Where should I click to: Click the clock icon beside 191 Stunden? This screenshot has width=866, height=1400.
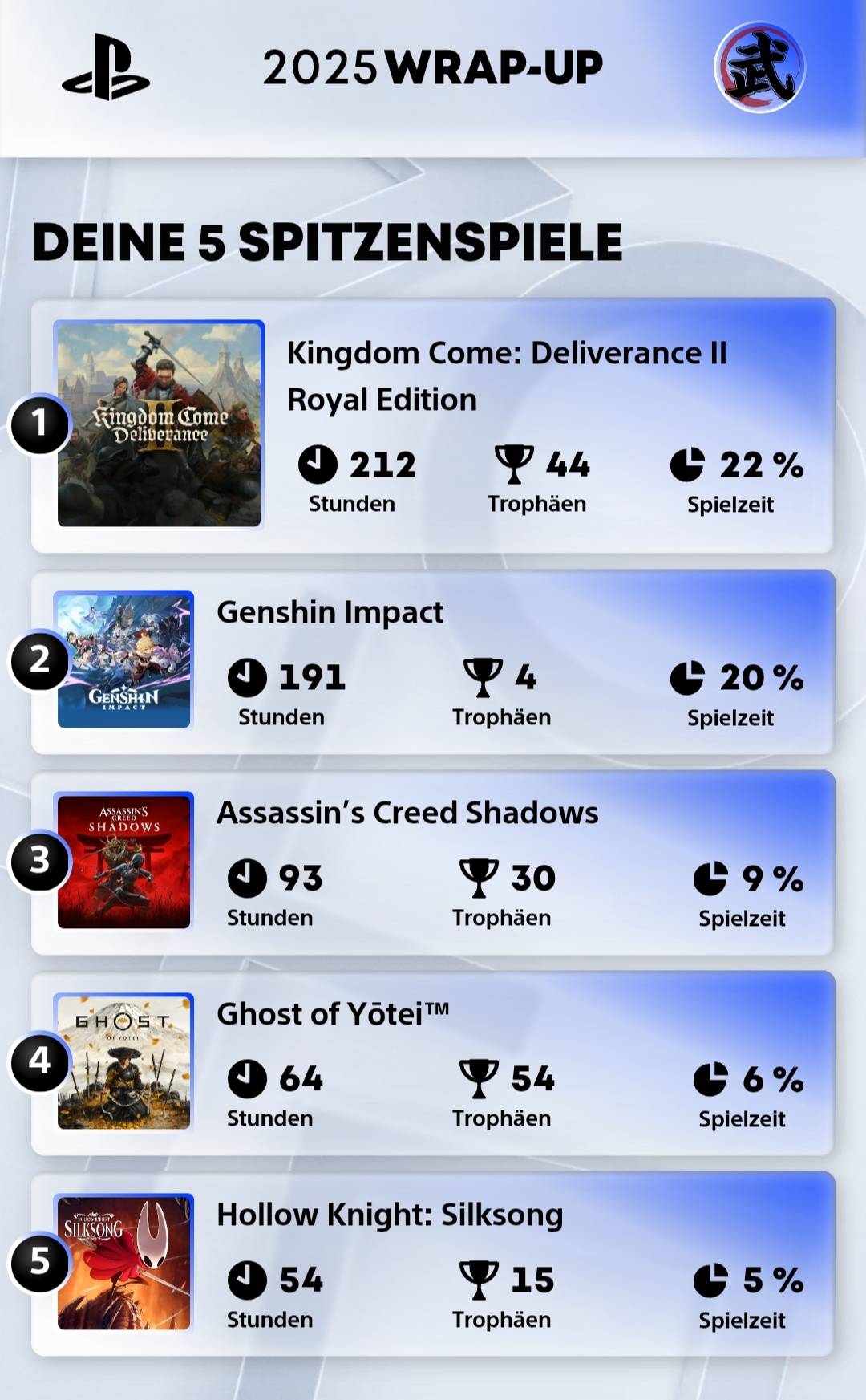pyautogui.click(x=247, y=677)
